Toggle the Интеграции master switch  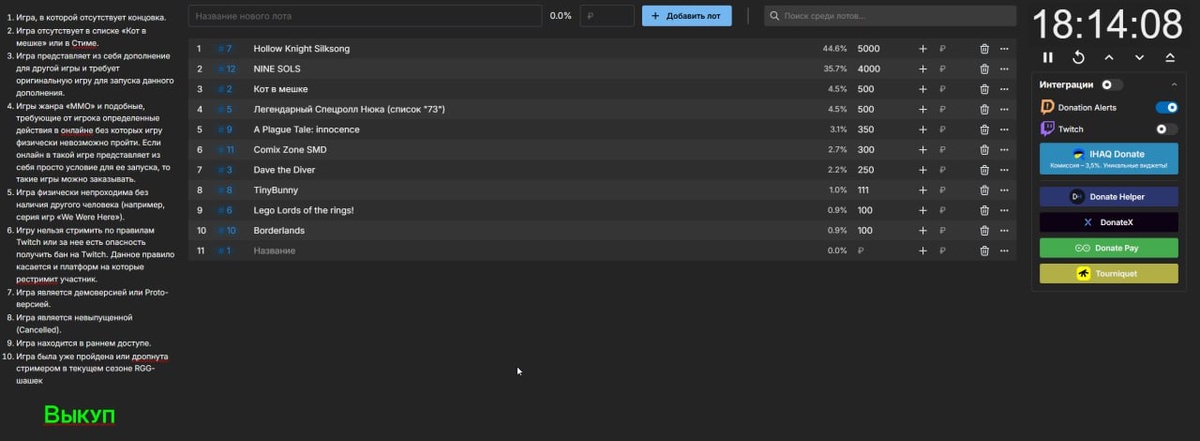[1112, 85]
